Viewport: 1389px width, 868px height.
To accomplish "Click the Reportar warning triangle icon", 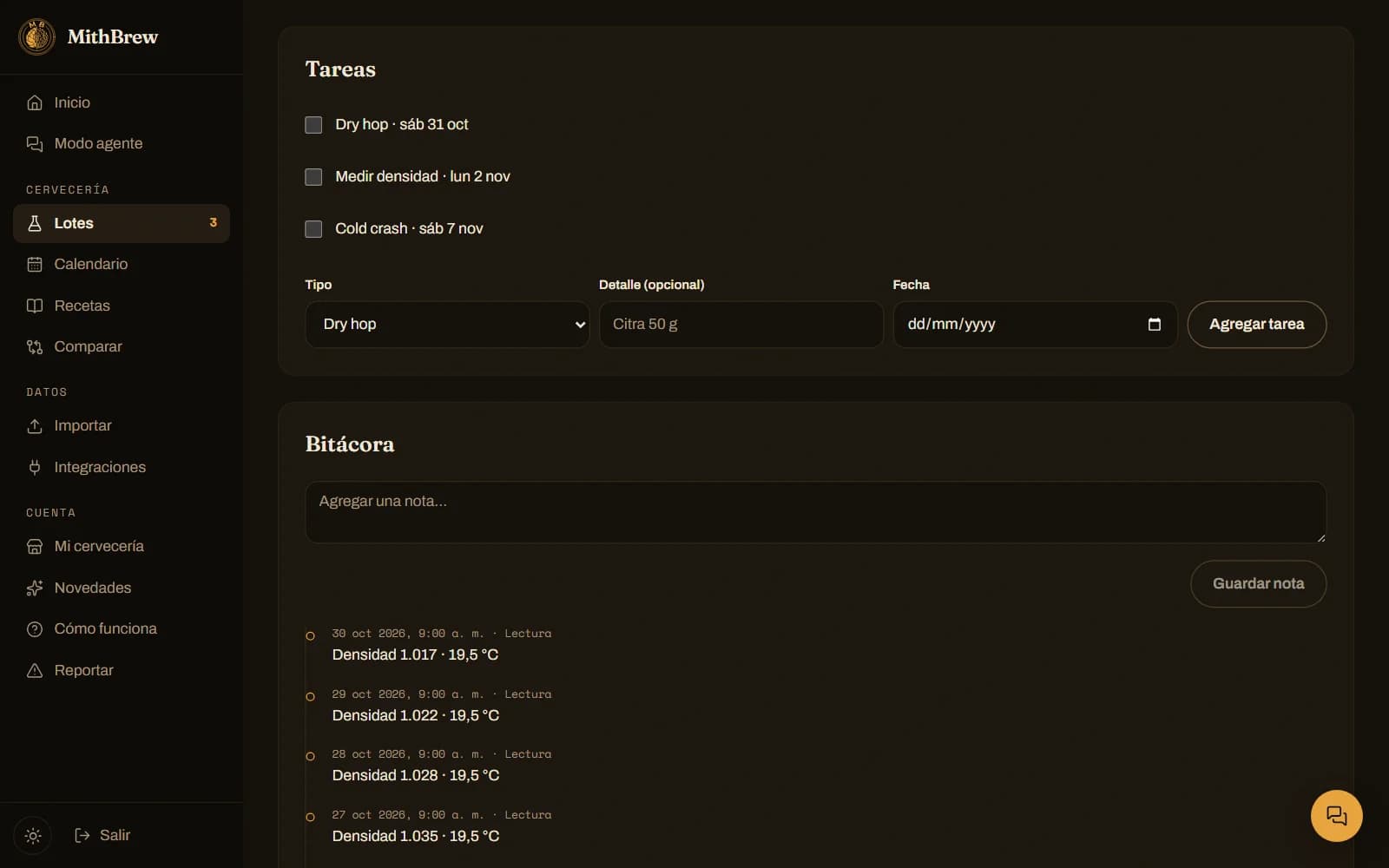I will point(35,670).
